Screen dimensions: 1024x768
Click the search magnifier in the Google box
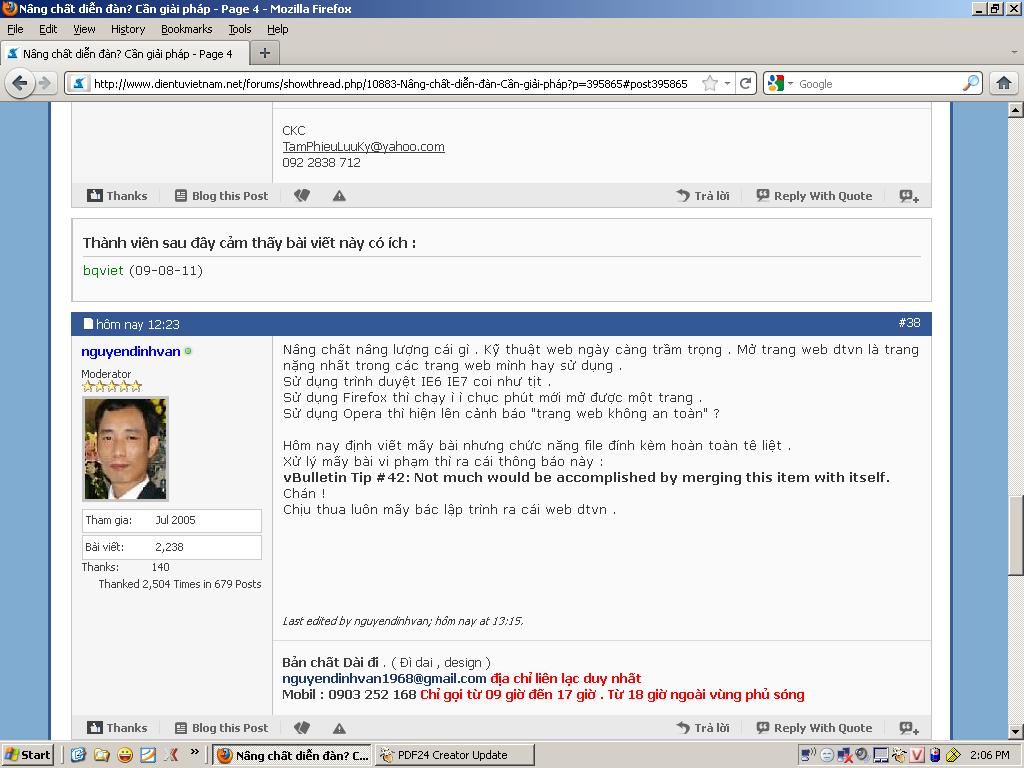[971, 84]
